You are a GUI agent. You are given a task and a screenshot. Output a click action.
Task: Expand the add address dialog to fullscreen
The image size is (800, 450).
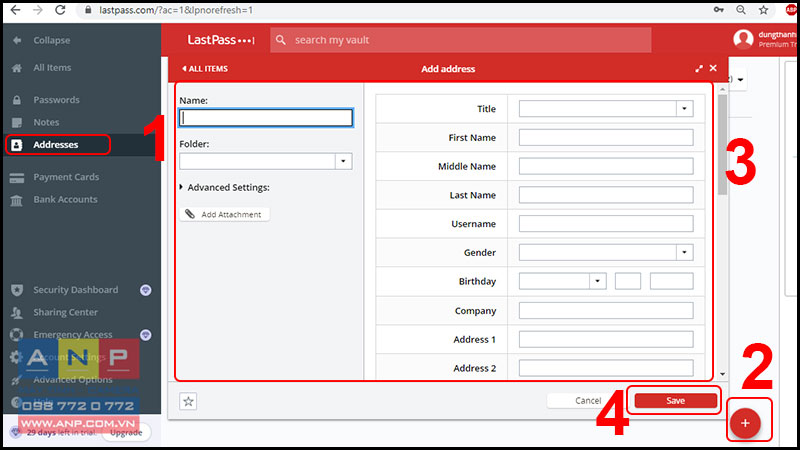698,68
